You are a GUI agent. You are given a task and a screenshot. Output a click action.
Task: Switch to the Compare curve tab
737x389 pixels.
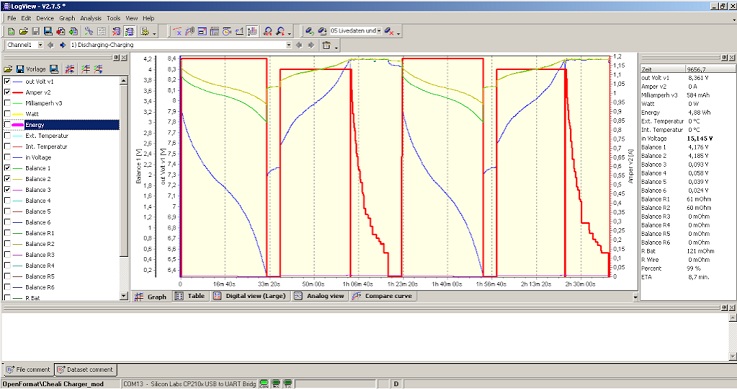pyautogui.click(x=383, y=296)
